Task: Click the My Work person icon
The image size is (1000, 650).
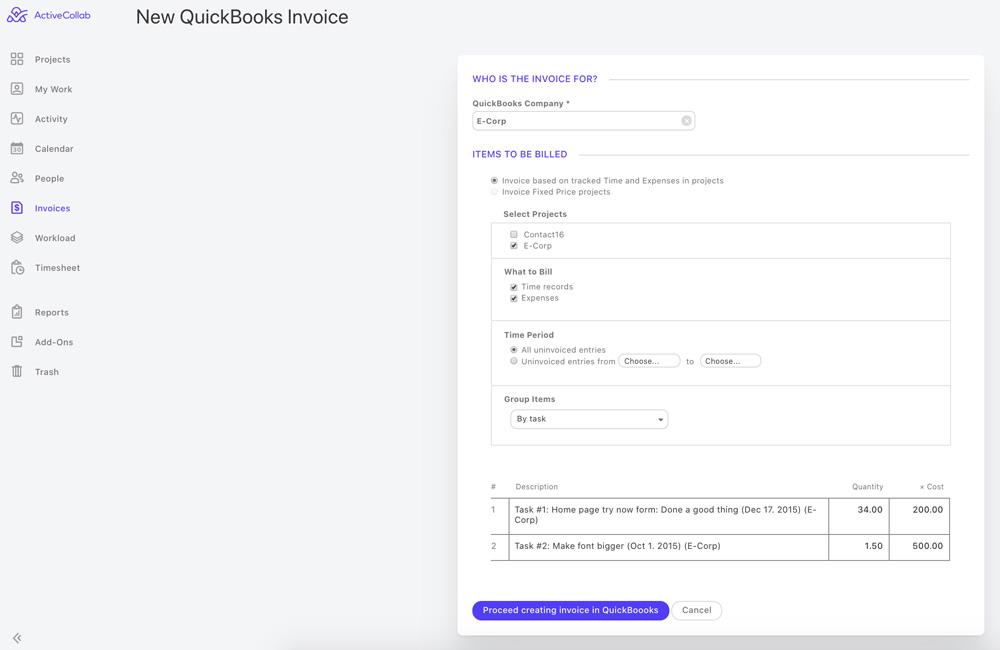Action: tap(17, 89)
